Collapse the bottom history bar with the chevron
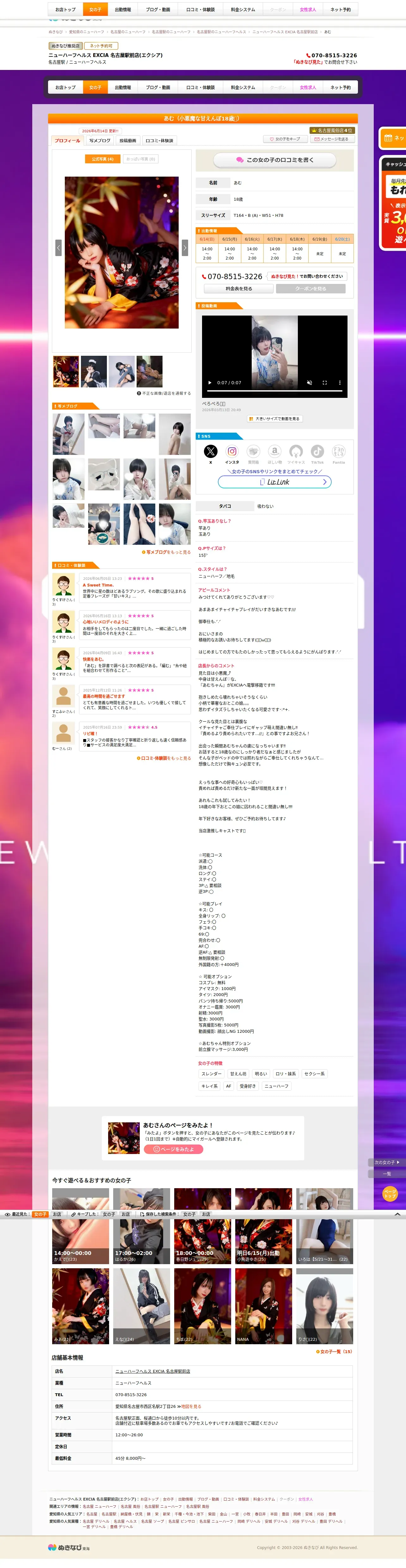 pyautogui.click(x=397, y=1214)
